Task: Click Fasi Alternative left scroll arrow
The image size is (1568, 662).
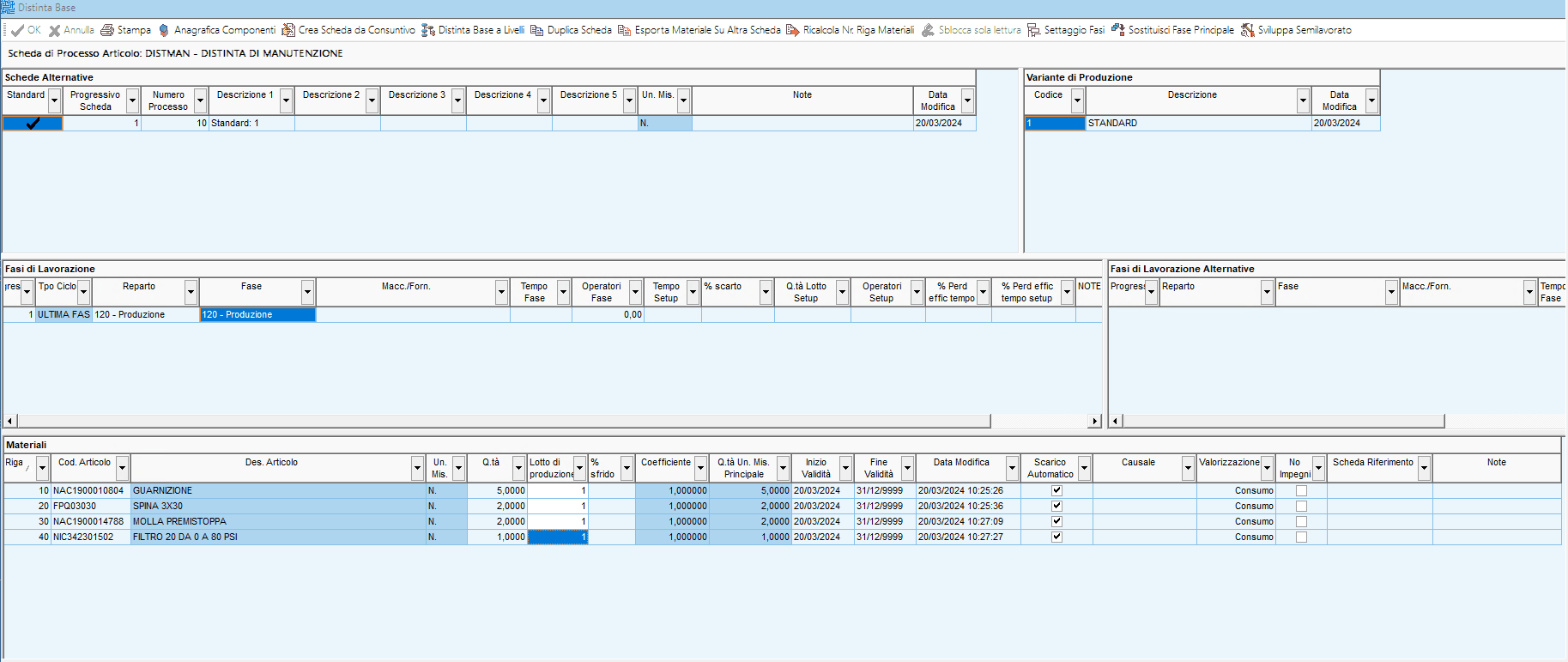Action: 1116,421
